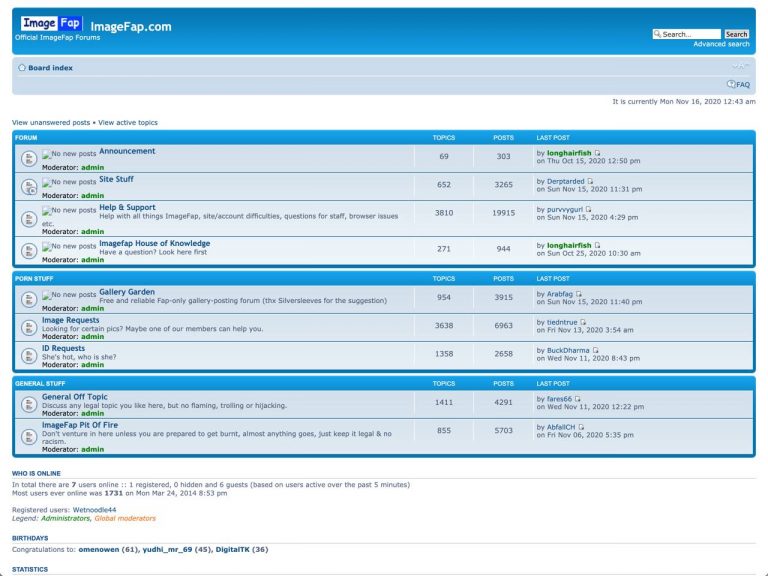Open longhairfish profile in Announcement row

click(569, 153)
